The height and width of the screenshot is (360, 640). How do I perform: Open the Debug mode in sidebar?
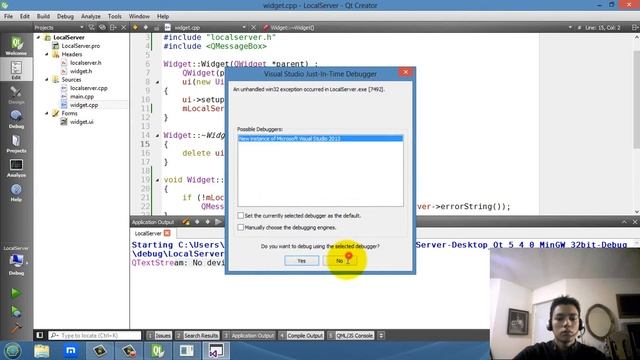[16, 119]
